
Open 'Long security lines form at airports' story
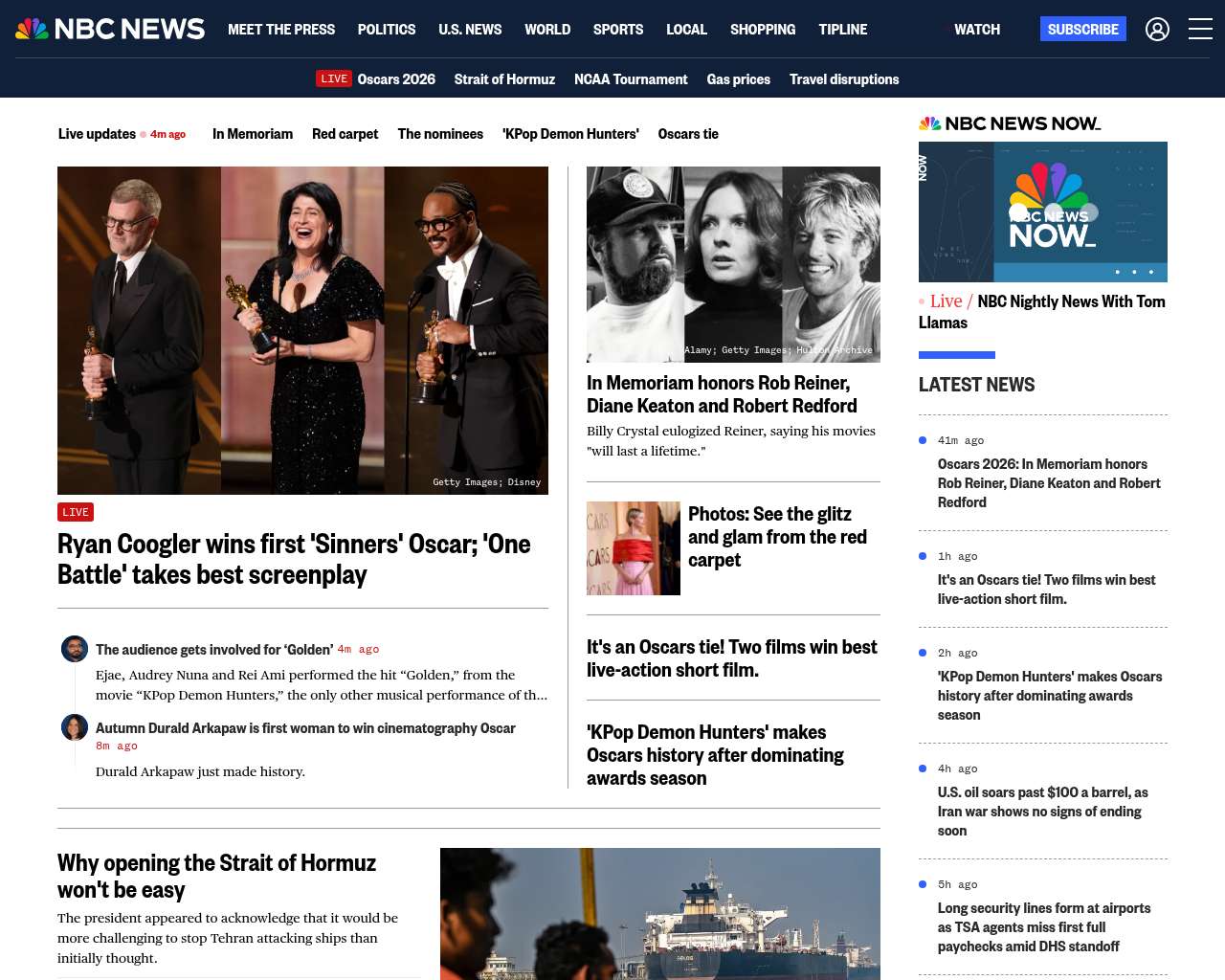click(1044, 927)
